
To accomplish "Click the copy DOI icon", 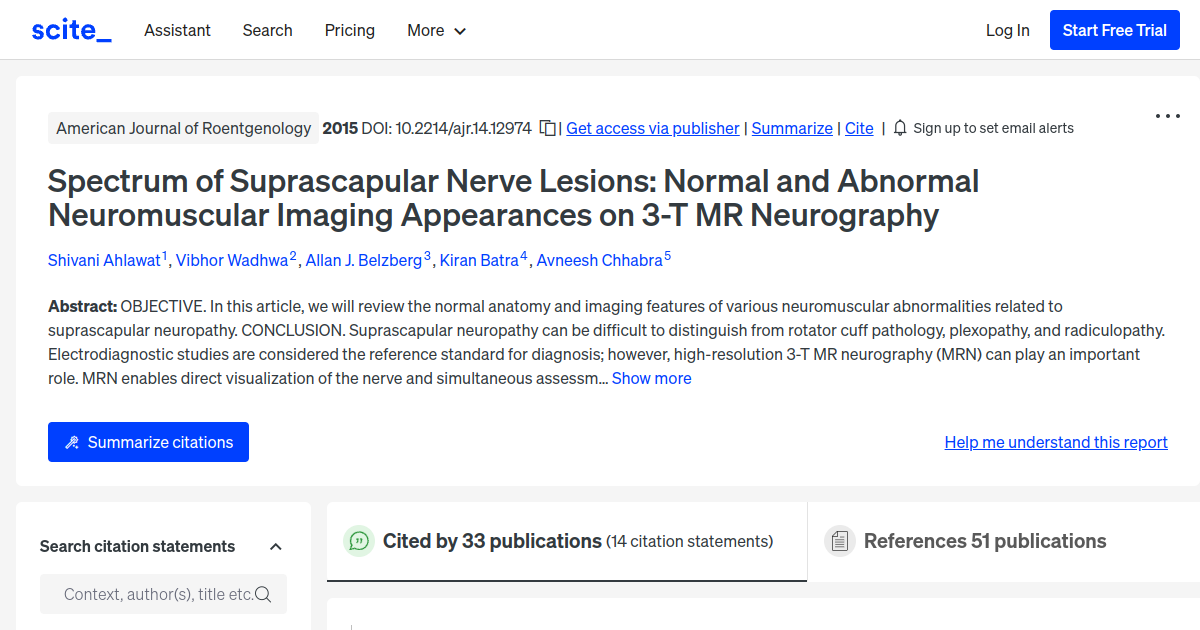I will click(546, 128).
